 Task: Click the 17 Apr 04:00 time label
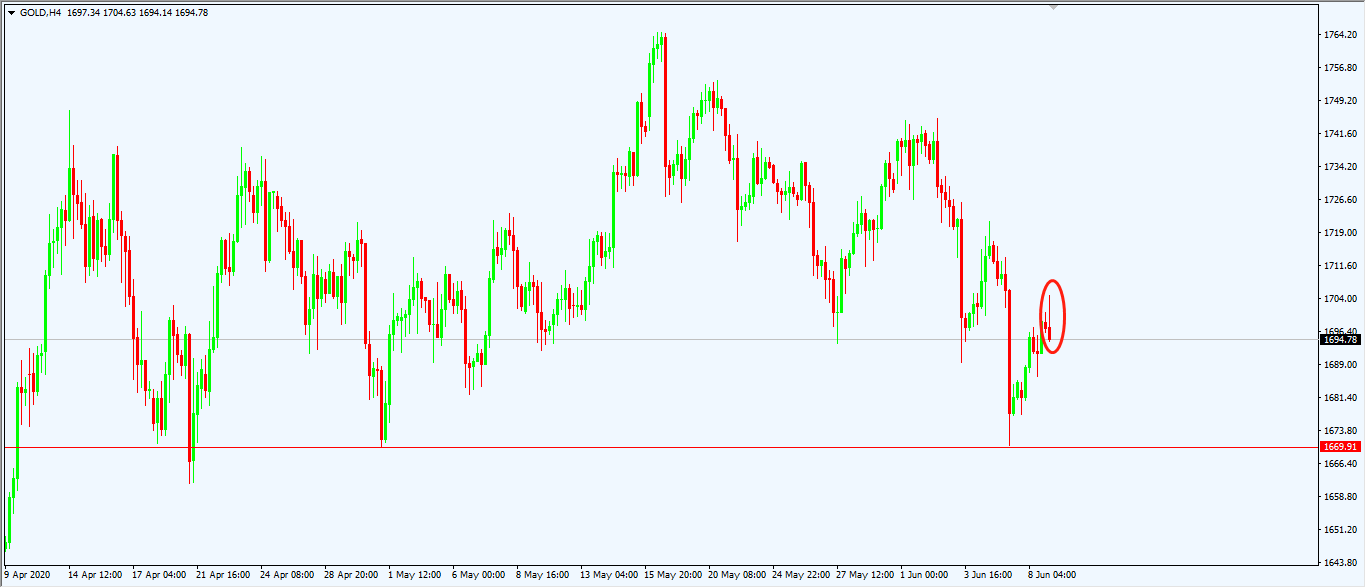[x=159, y=575]
